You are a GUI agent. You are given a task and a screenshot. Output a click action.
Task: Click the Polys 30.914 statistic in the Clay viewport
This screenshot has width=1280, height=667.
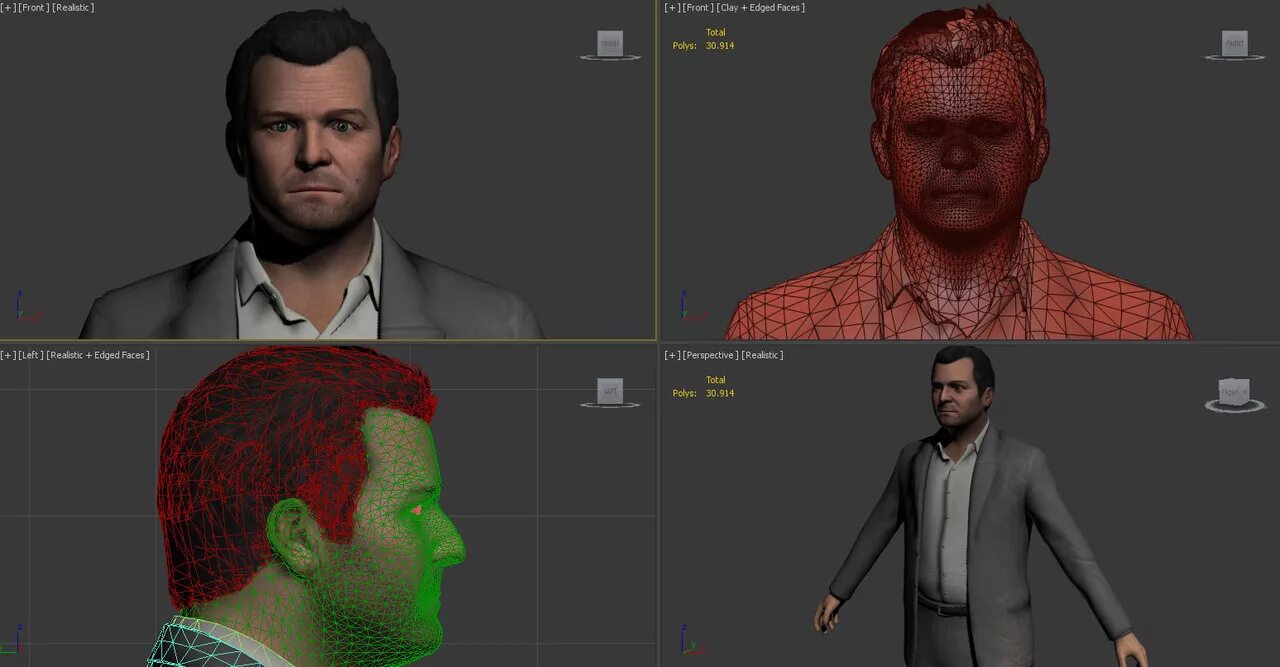pyautogui.click(x=704, y=46)
